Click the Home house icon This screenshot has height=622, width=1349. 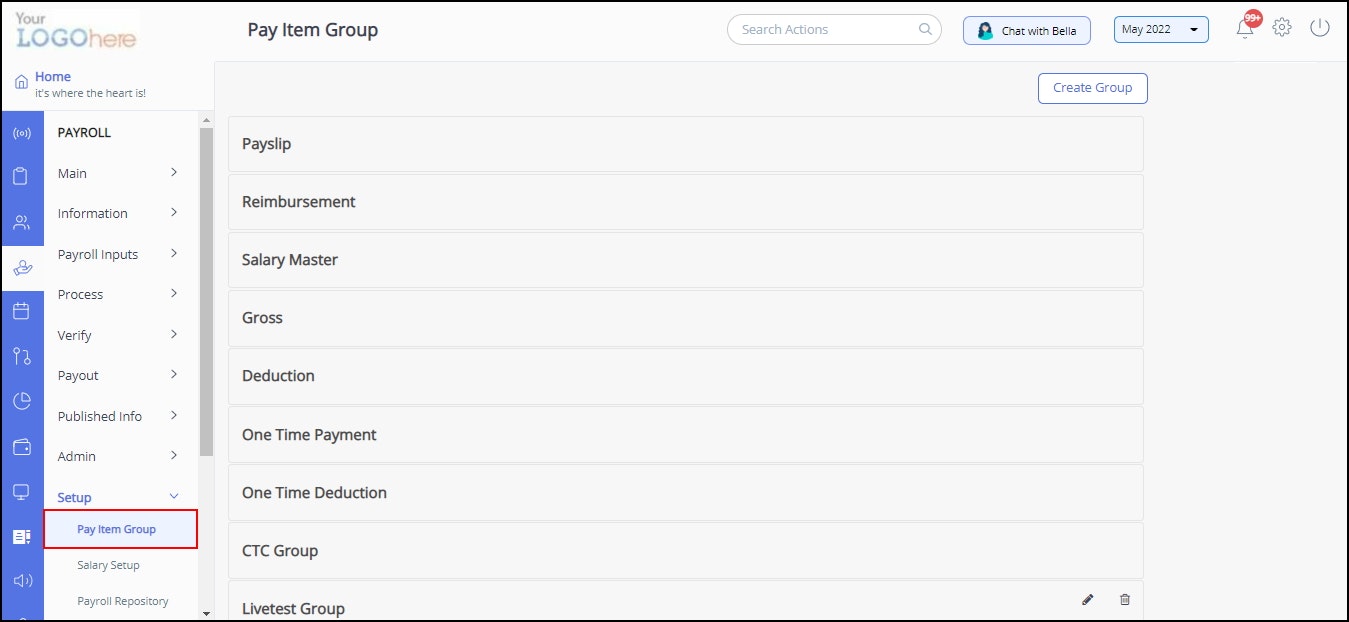tap(21, 84)
